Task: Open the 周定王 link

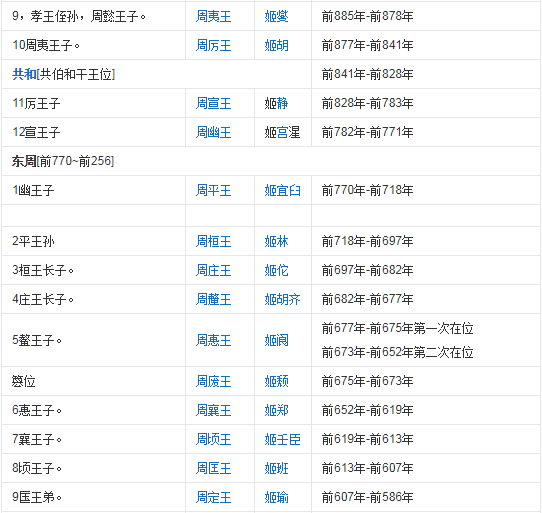Action: 213,498
